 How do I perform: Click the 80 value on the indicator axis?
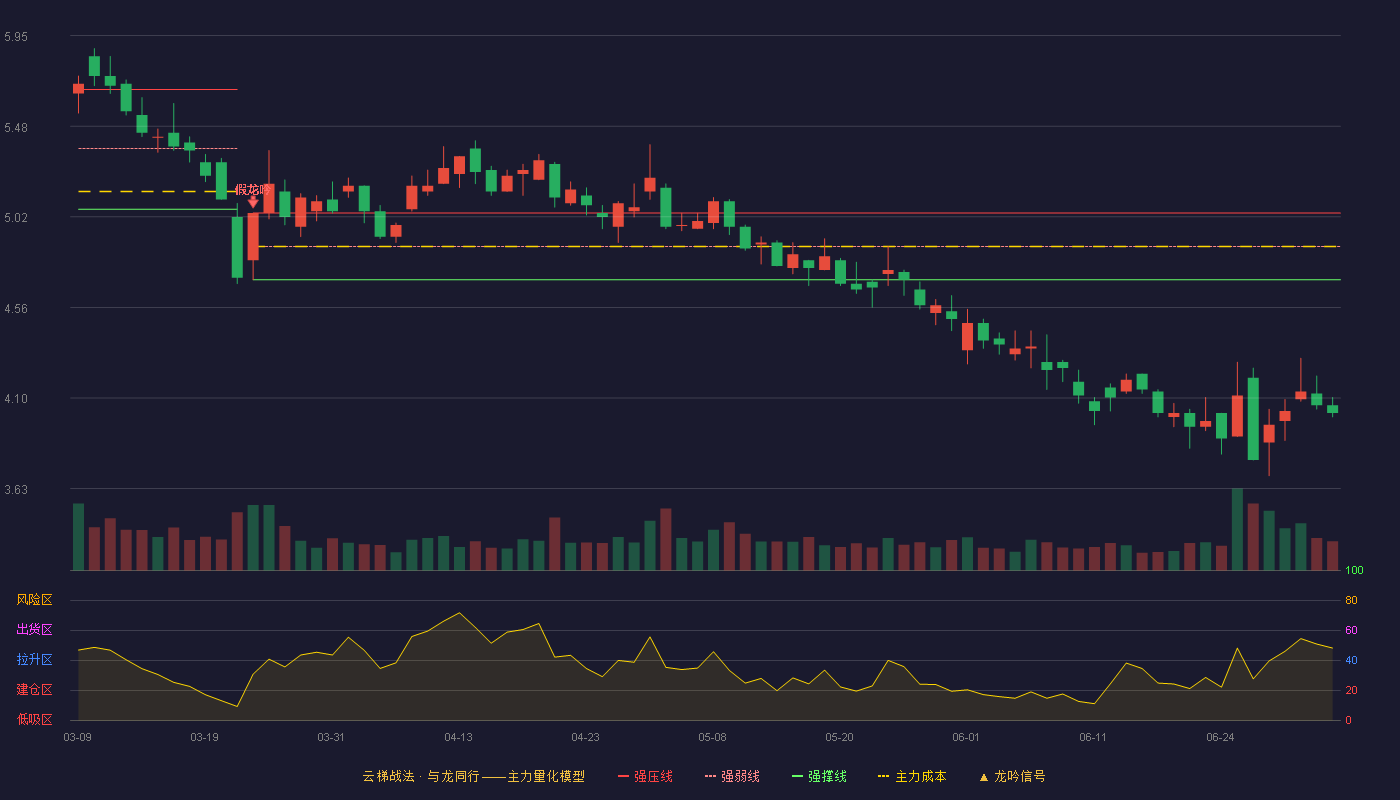1351,600
